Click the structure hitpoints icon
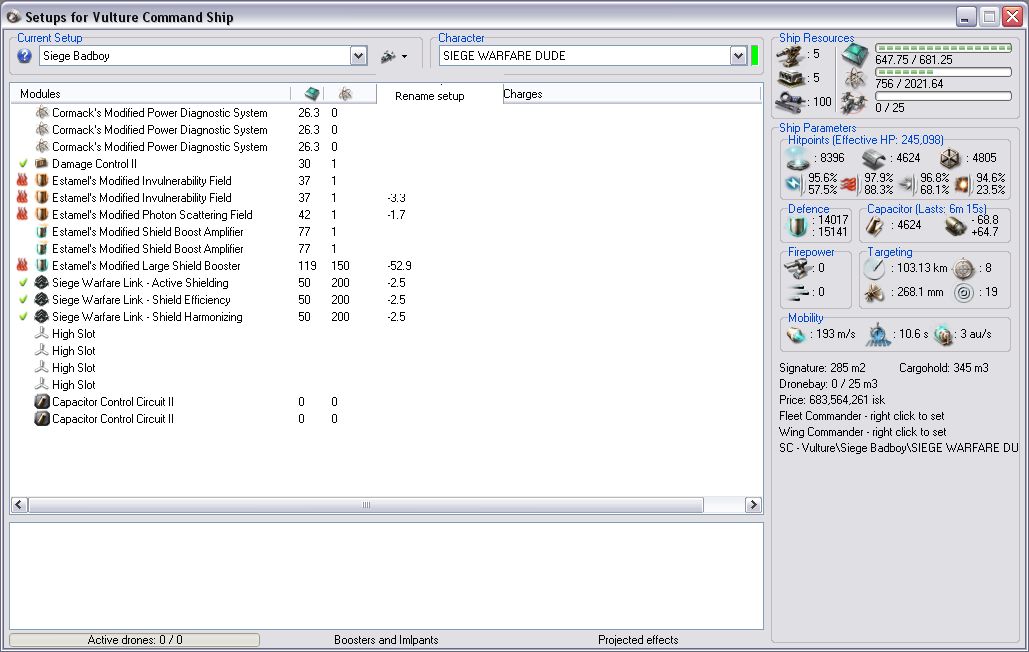This screenshot has height=652, width=1029. coord(950,159)
